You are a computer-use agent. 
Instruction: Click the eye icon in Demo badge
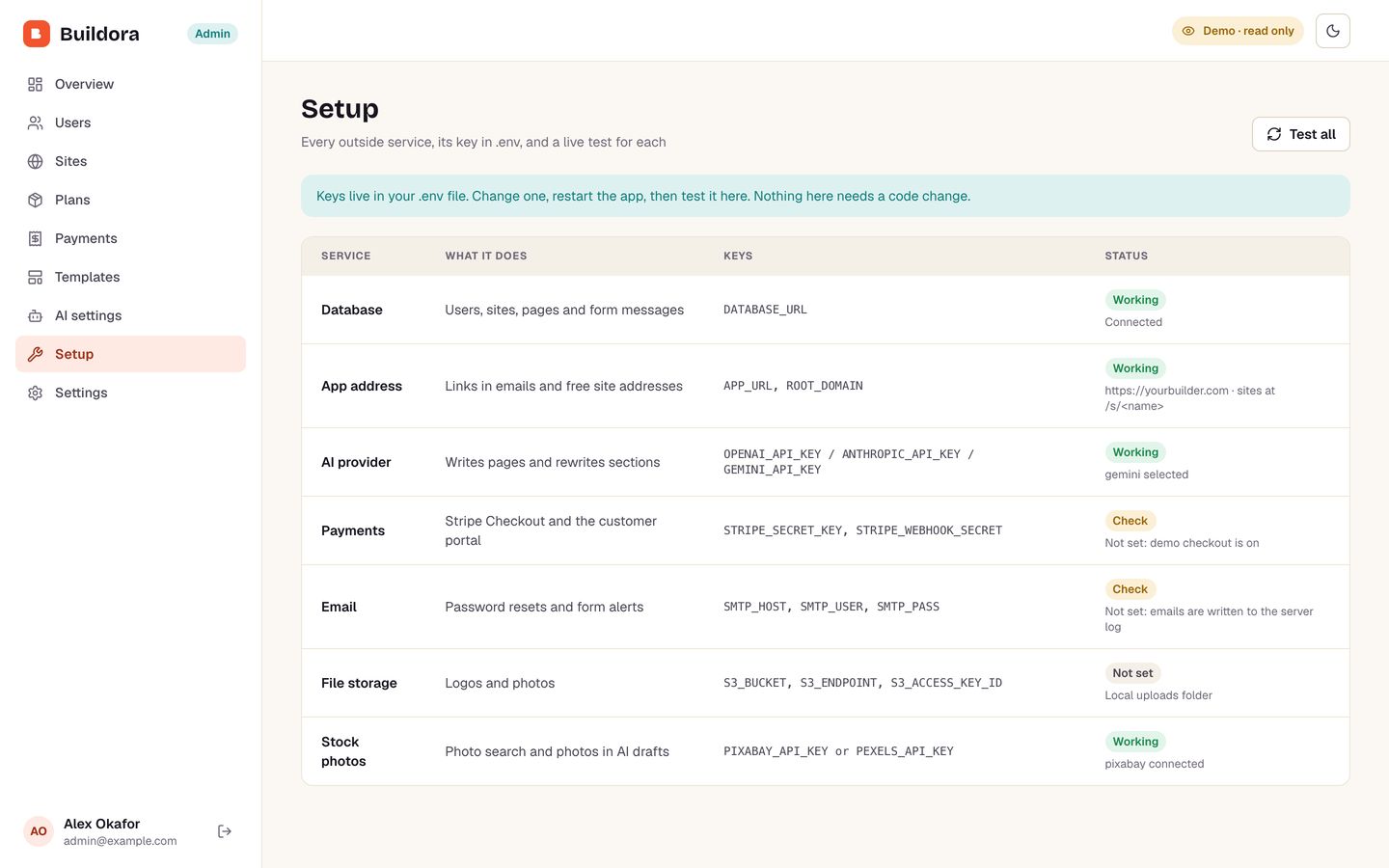pos(1188,31)
